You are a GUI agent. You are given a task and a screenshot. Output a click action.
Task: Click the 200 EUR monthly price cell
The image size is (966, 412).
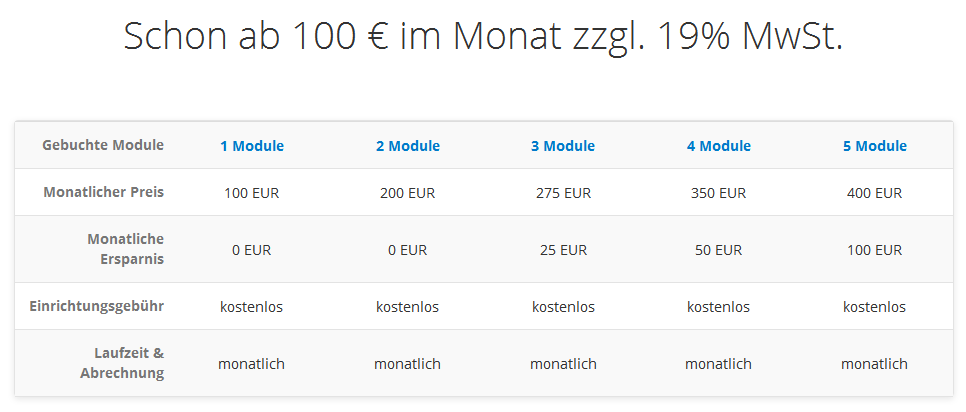[x=408, y=193]
